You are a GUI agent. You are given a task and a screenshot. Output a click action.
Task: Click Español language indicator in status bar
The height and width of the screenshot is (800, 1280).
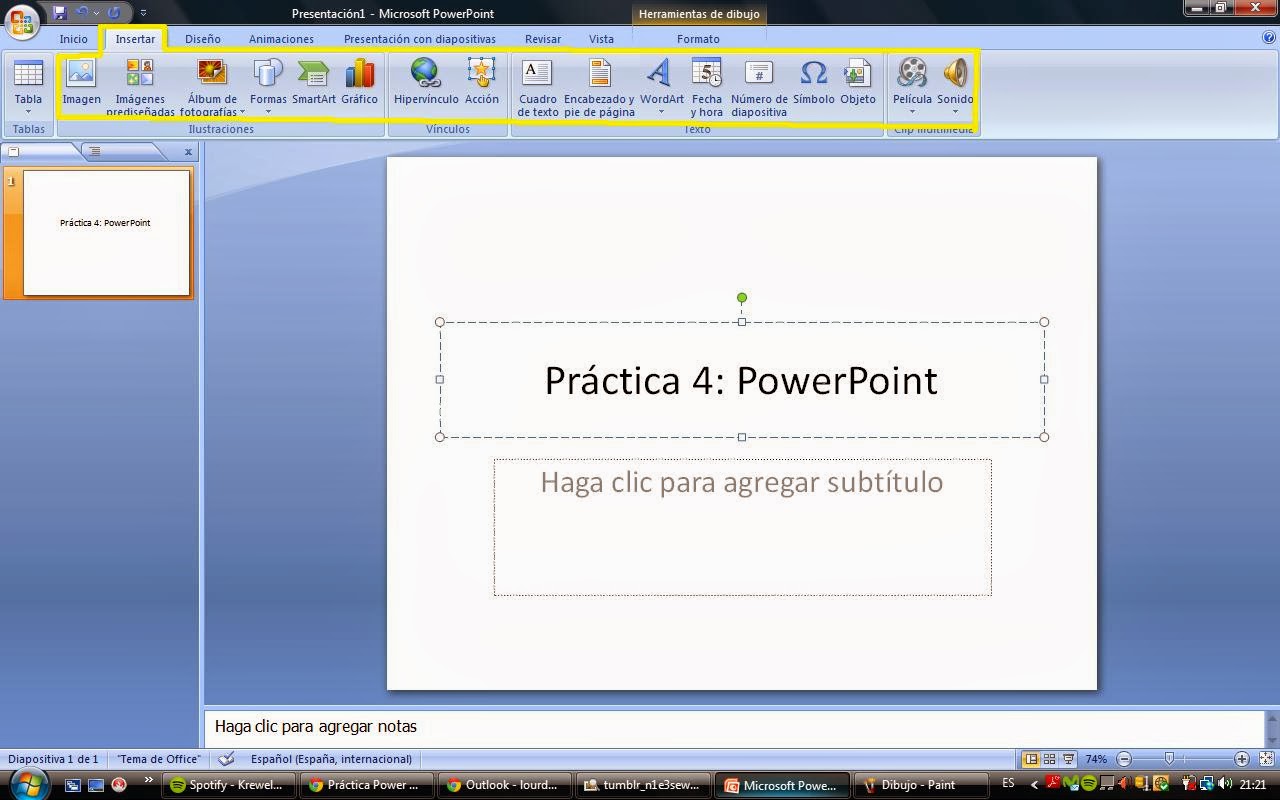click(331, 759)
